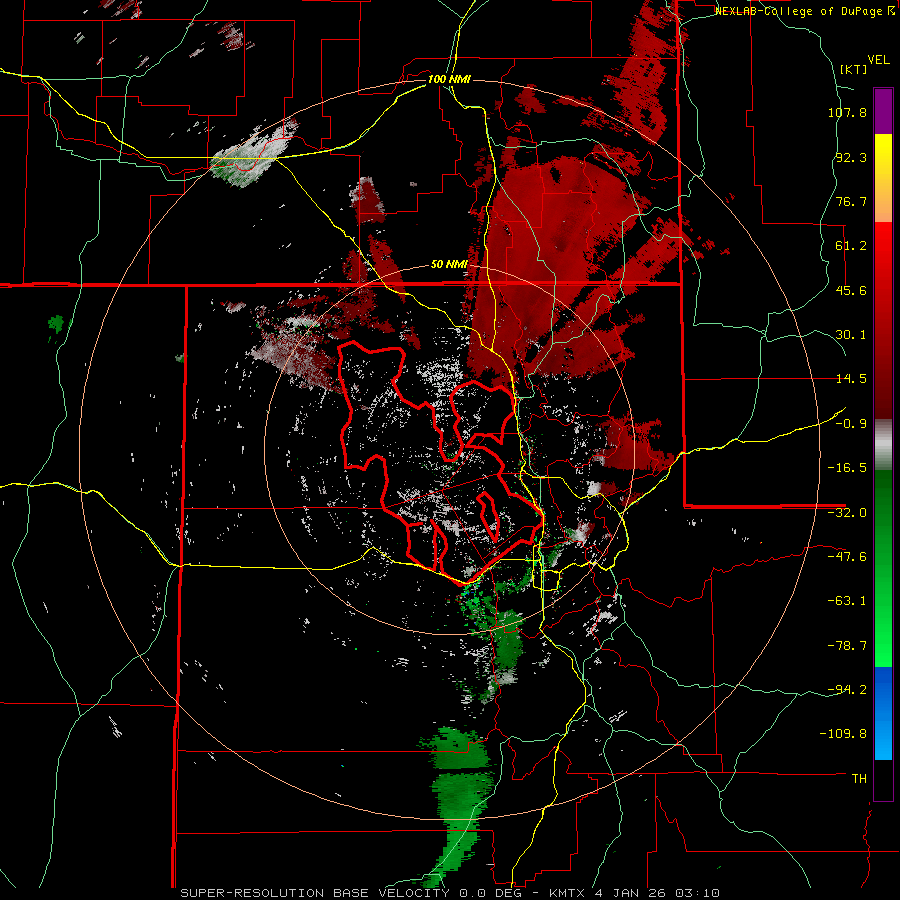This screenshot has height=900, width=900.
Task: Click the 50 NMI range ring label
Action: click(449, 265)
